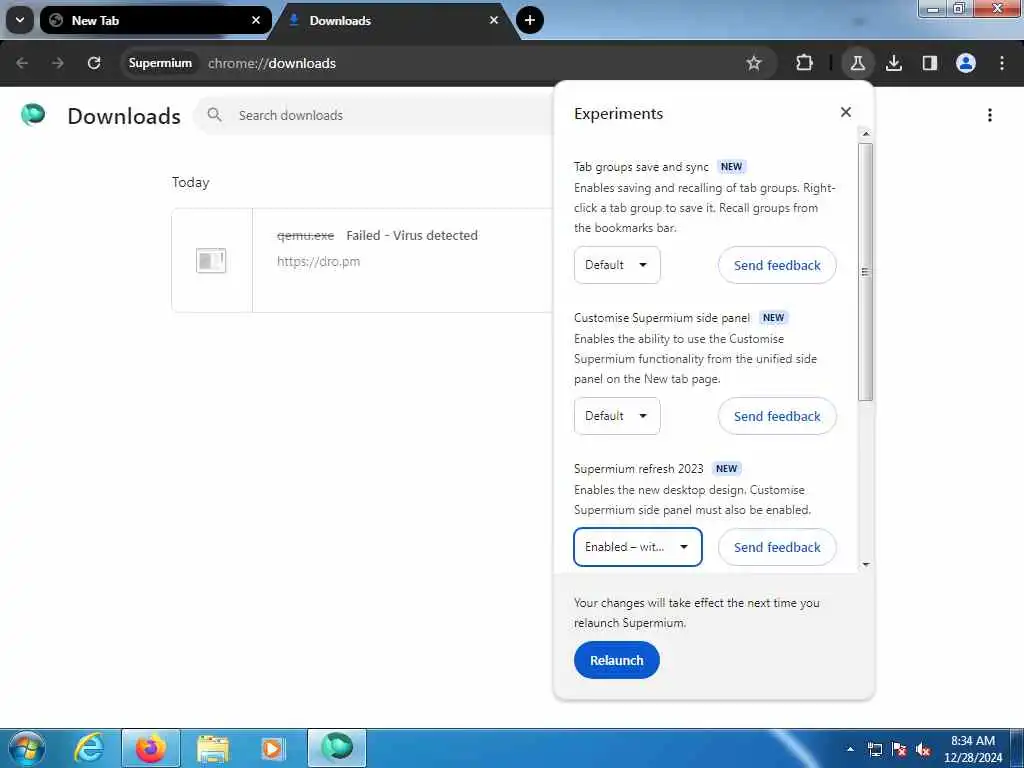Open the Windows Start menu

pyautogui.click(x=26, y=748)
